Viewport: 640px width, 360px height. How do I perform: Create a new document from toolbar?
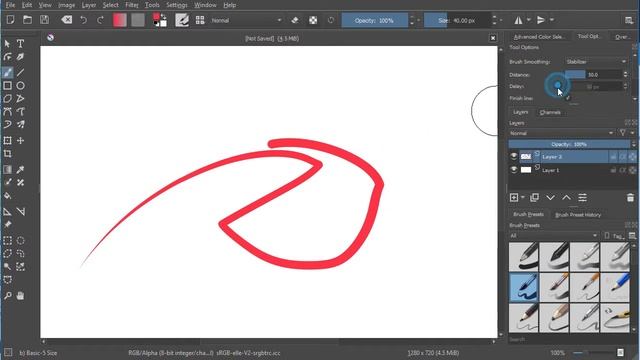[10, 20]
